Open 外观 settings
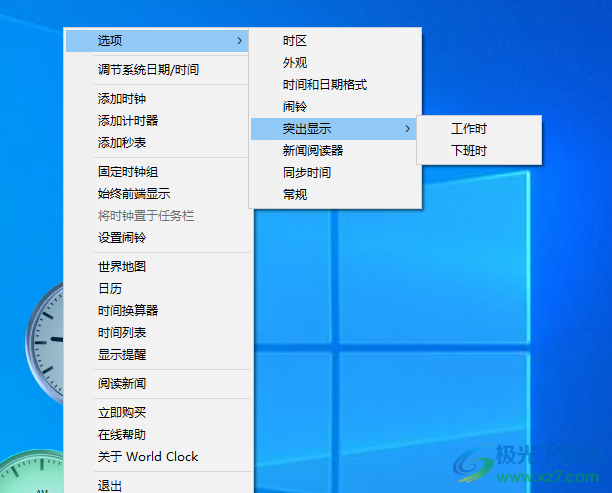612x493 pixels. pos(335,62)
